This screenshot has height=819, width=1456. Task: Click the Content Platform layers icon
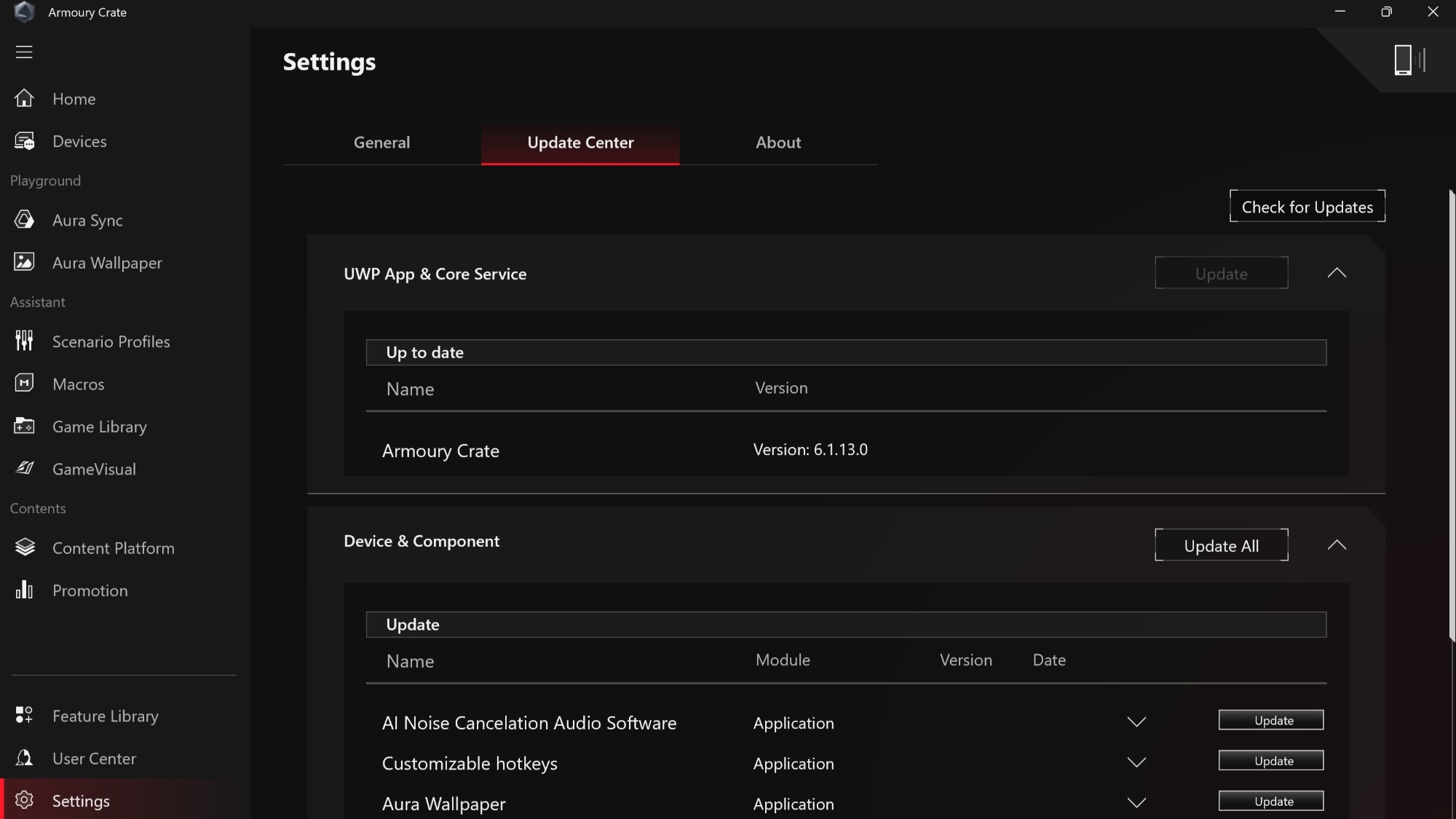(x=24, y=547)
